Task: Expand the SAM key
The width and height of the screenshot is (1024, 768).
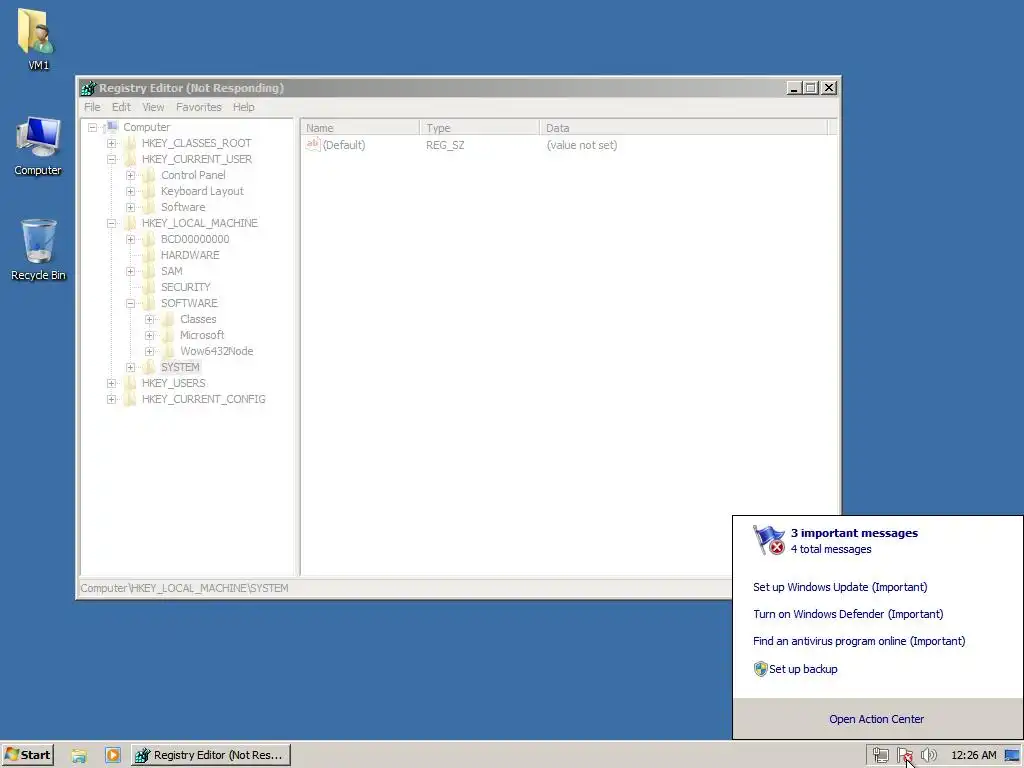Action: coord(131,271)
